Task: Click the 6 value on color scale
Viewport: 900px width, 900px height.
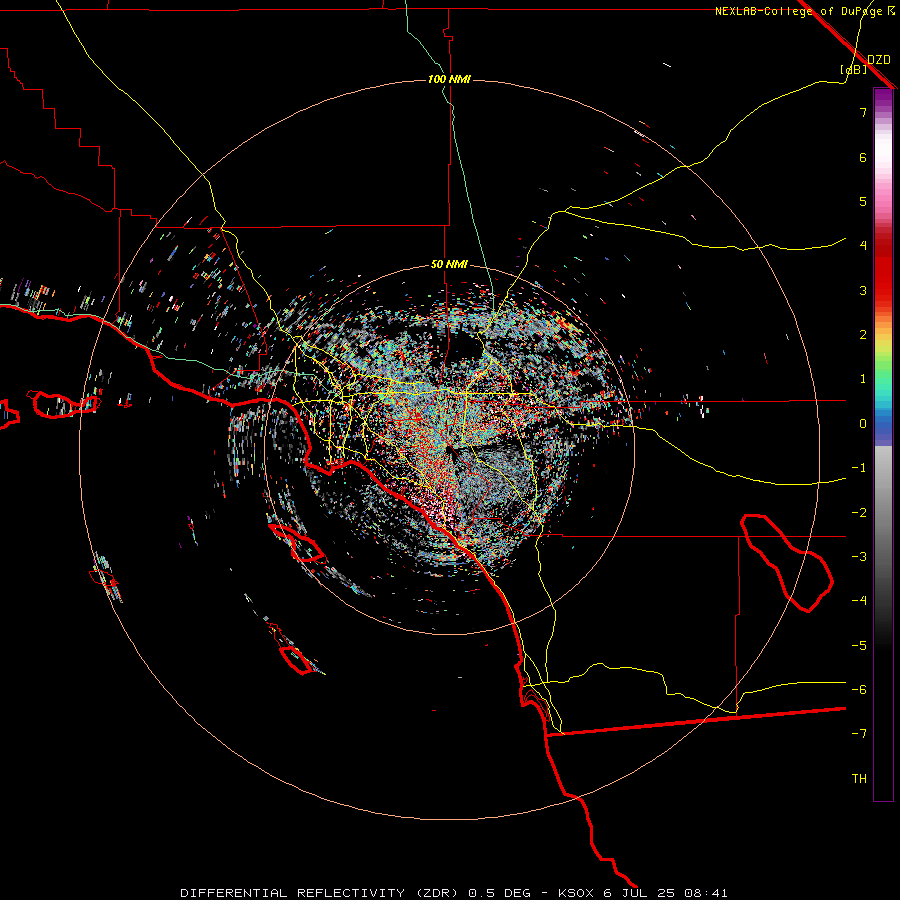Action: coord(863,157)
